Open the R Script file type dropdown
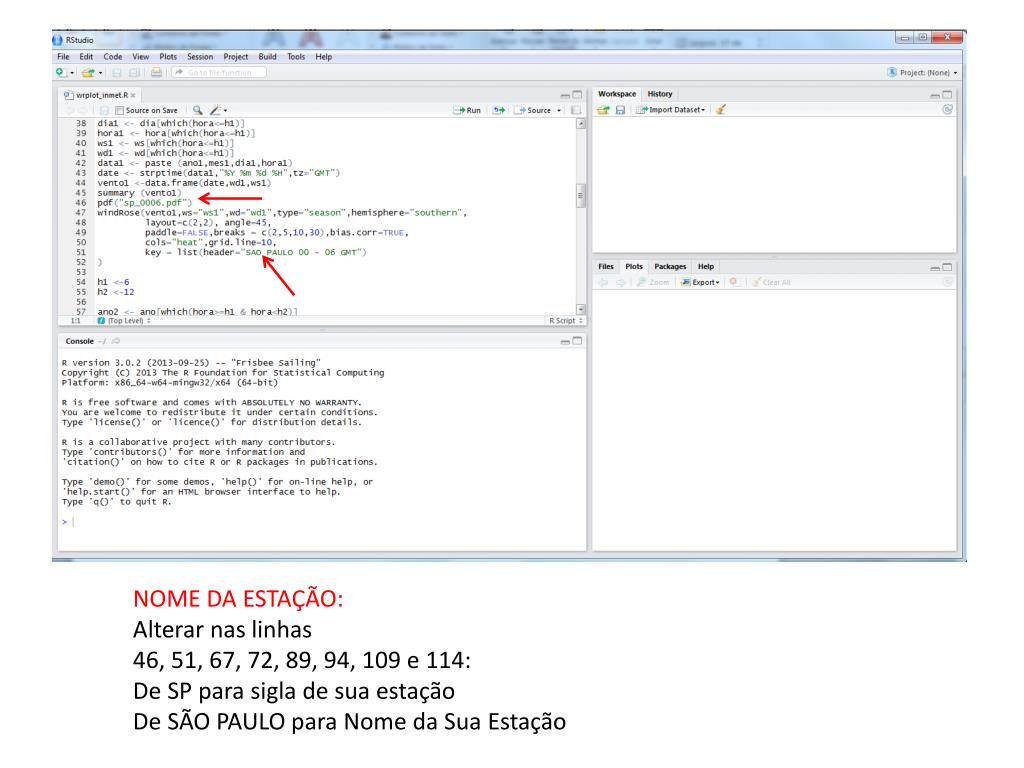 click(566, 321)
